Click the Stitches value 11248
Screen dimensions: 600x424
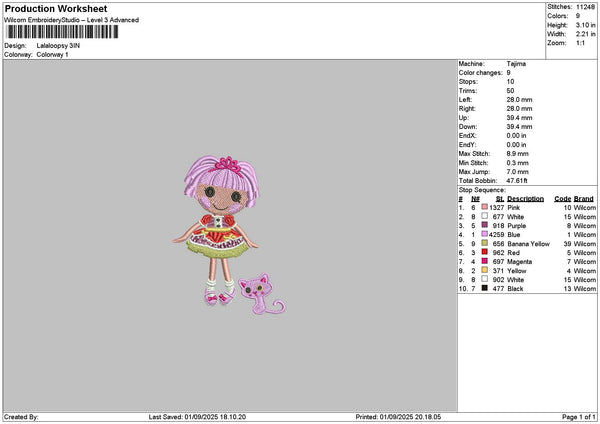click(585, 7)
